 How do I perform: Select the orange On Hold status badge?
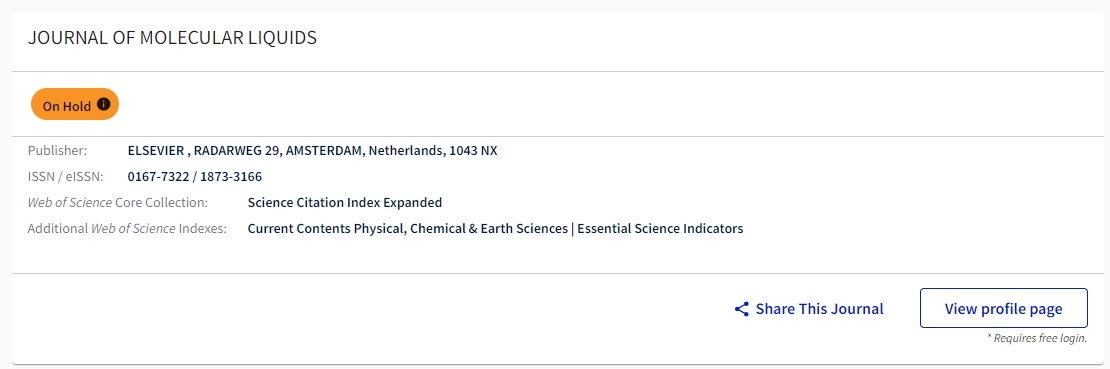(x=74, y=105)
